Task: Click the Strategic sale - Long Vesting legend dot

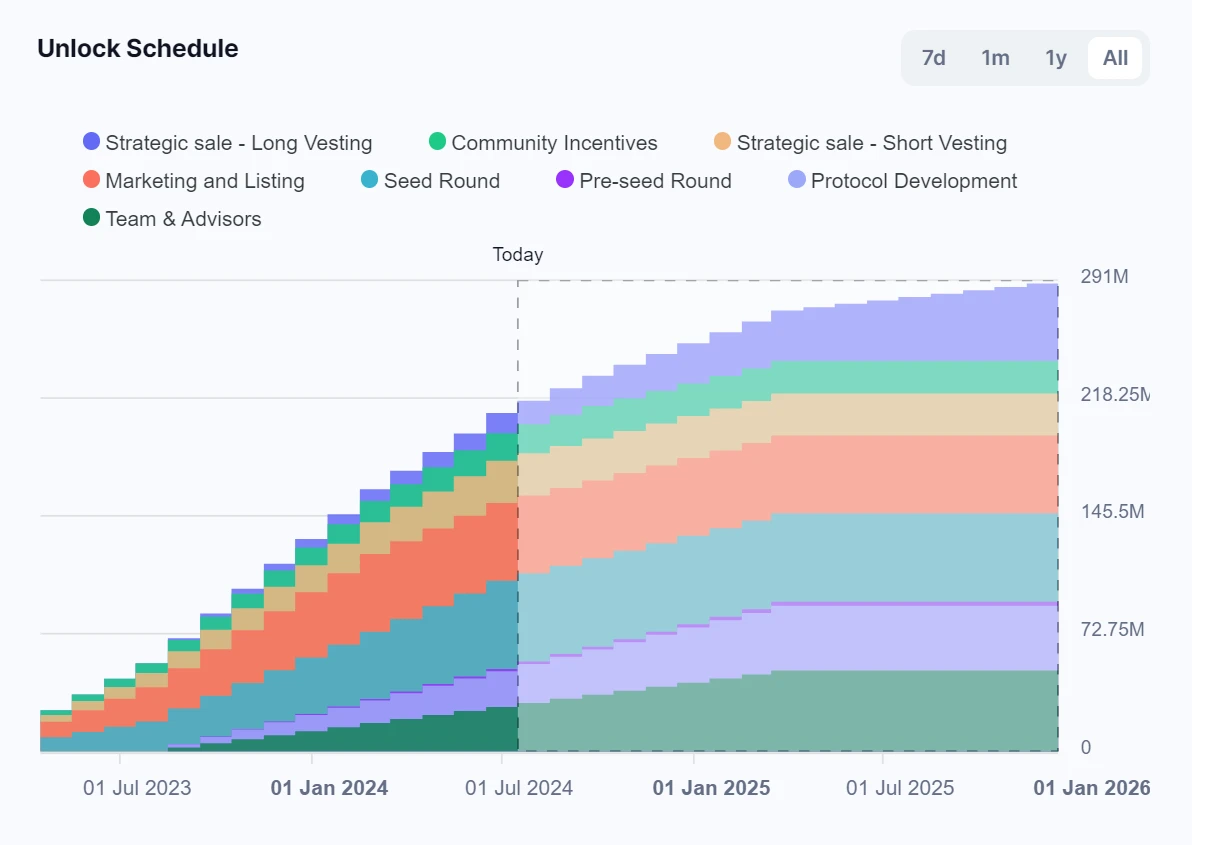Action: pyautogui.click(x=92, y=143)
